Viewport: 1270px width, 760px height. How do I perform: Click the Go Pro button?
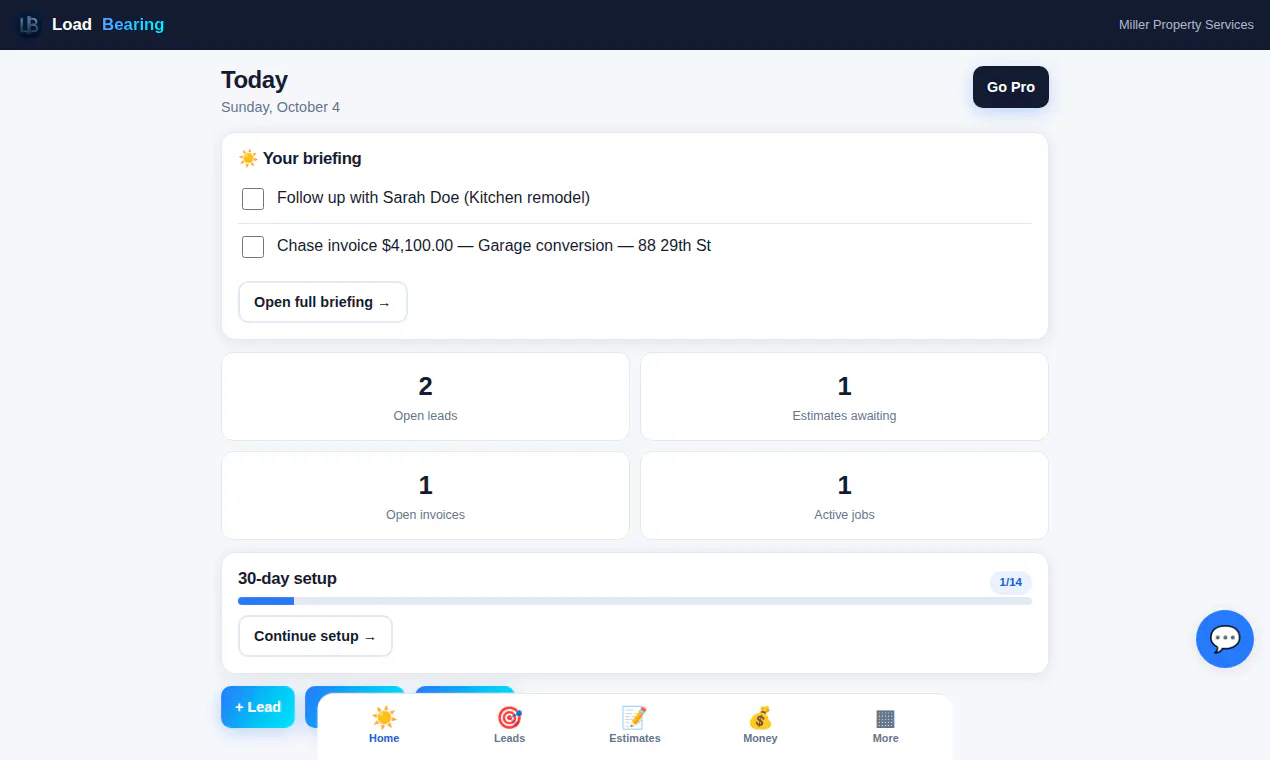1011,87
